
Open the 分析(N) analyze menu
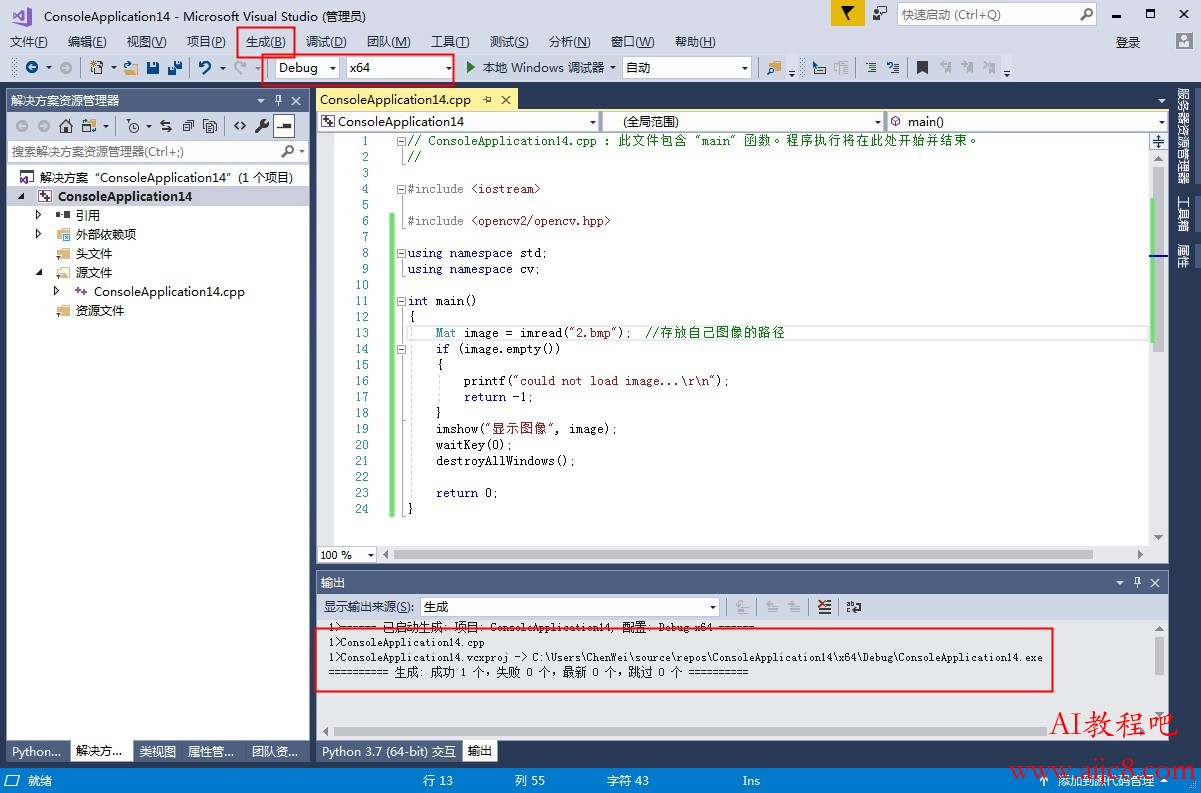click(570, 41)
